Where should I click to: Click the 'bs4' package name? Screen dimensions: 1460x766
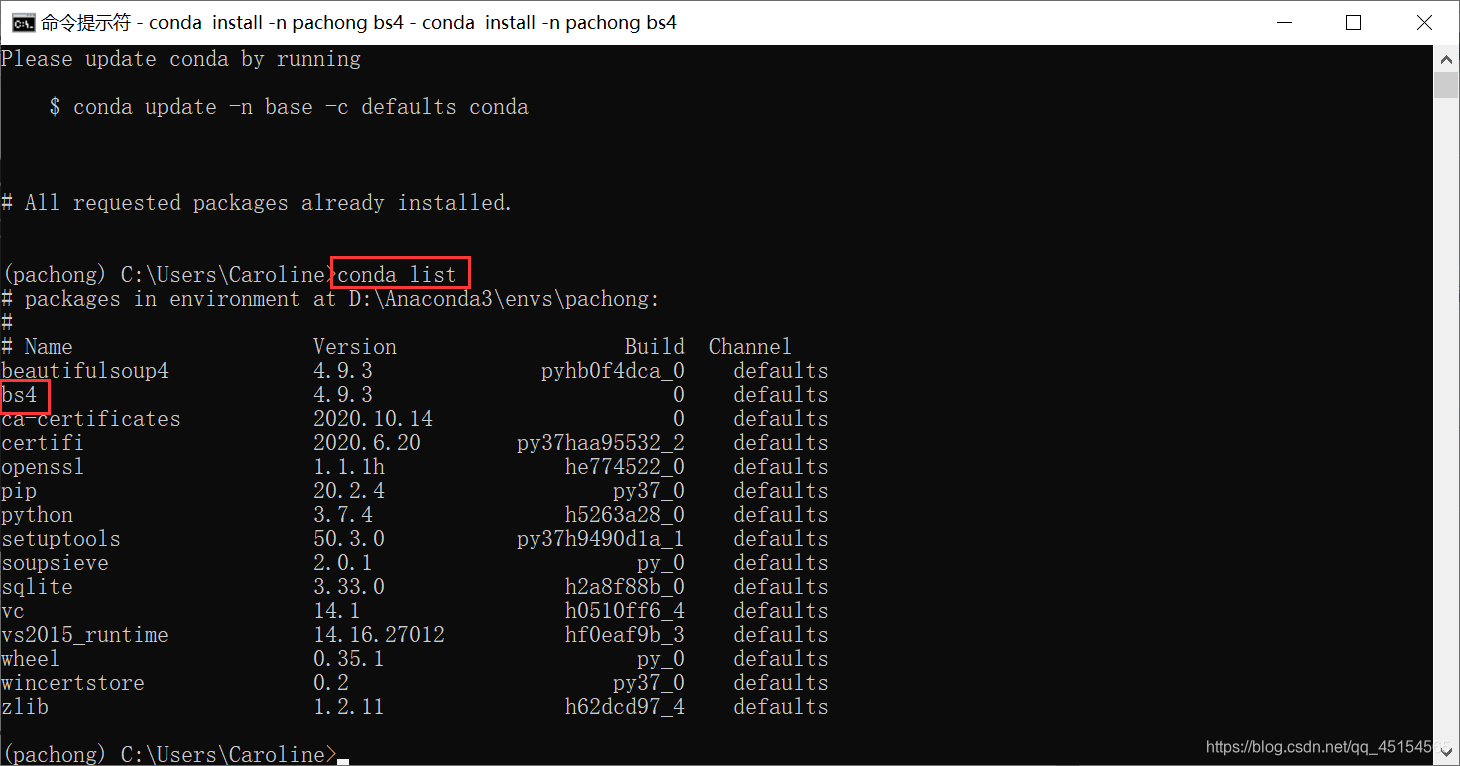click(19, 395)
